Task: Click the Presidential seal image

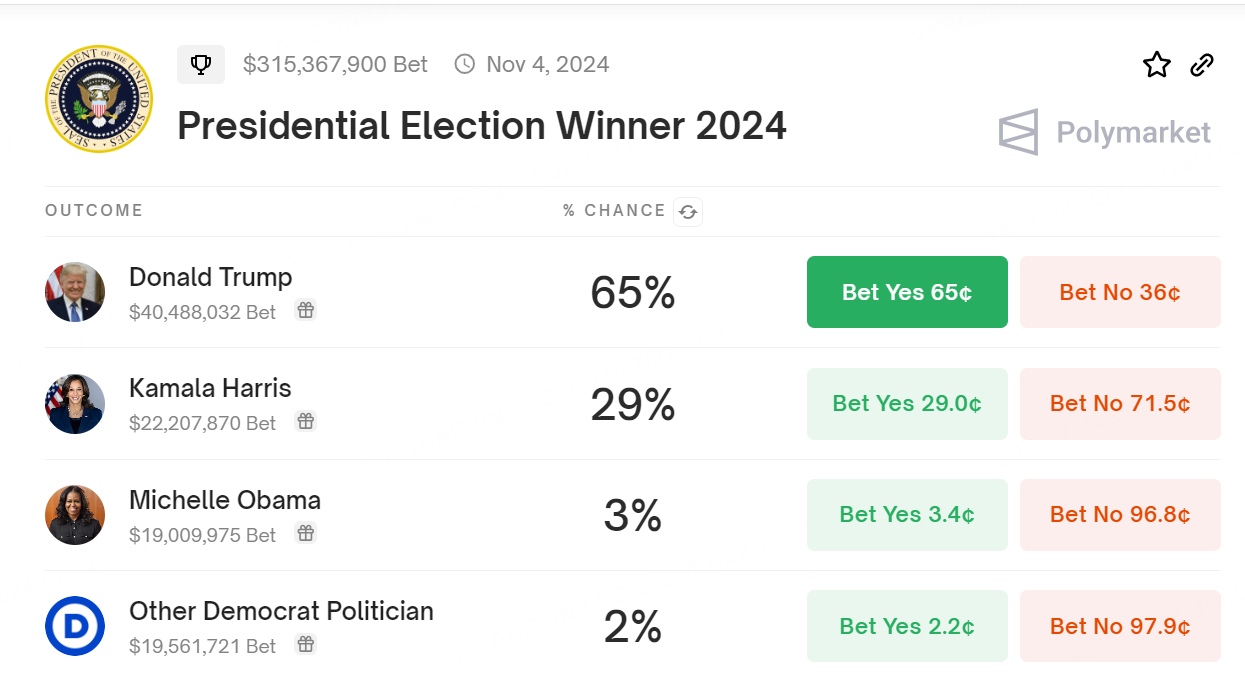Action: [x=99, y=99]
